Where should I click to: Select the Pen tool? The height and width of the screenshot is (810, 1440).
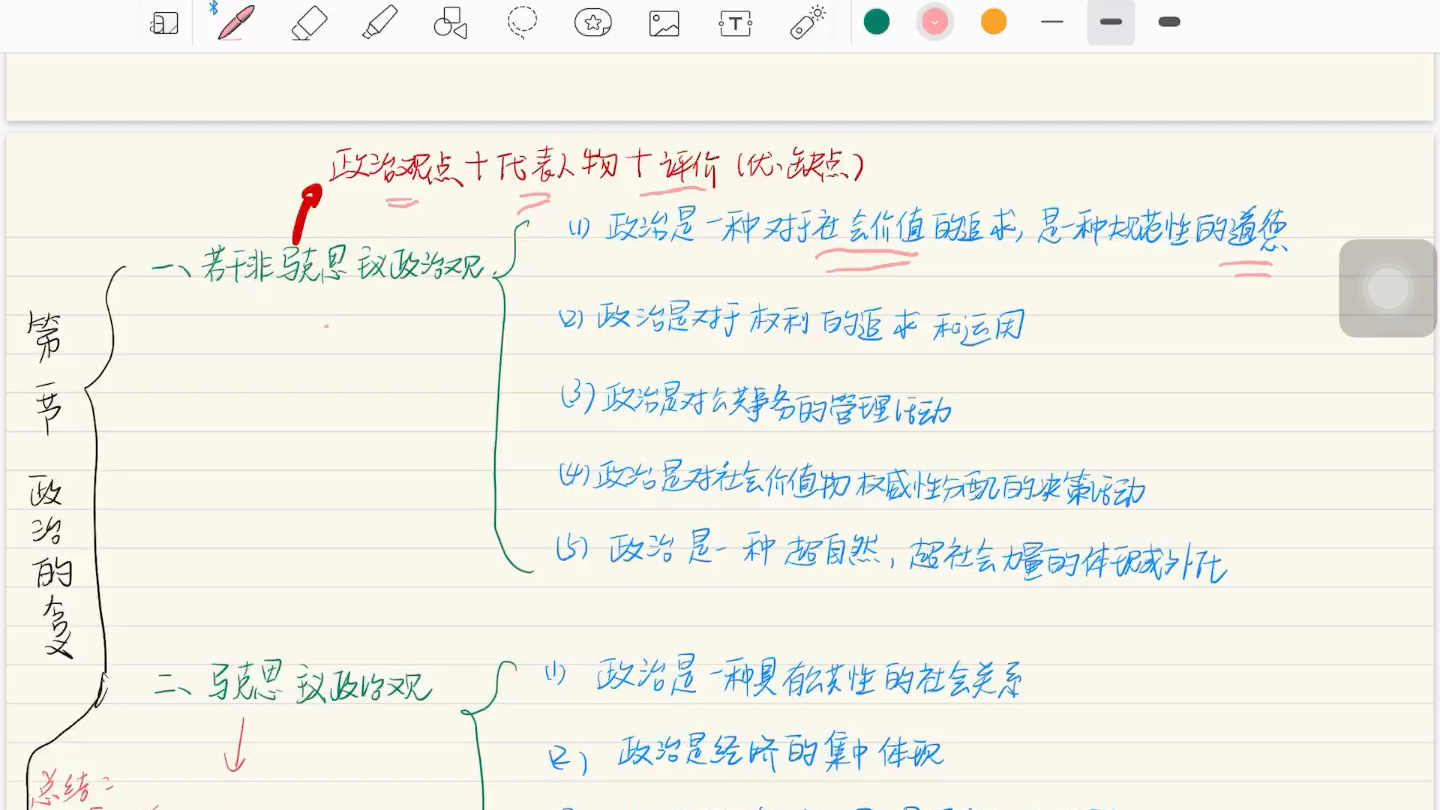point(234,22)
